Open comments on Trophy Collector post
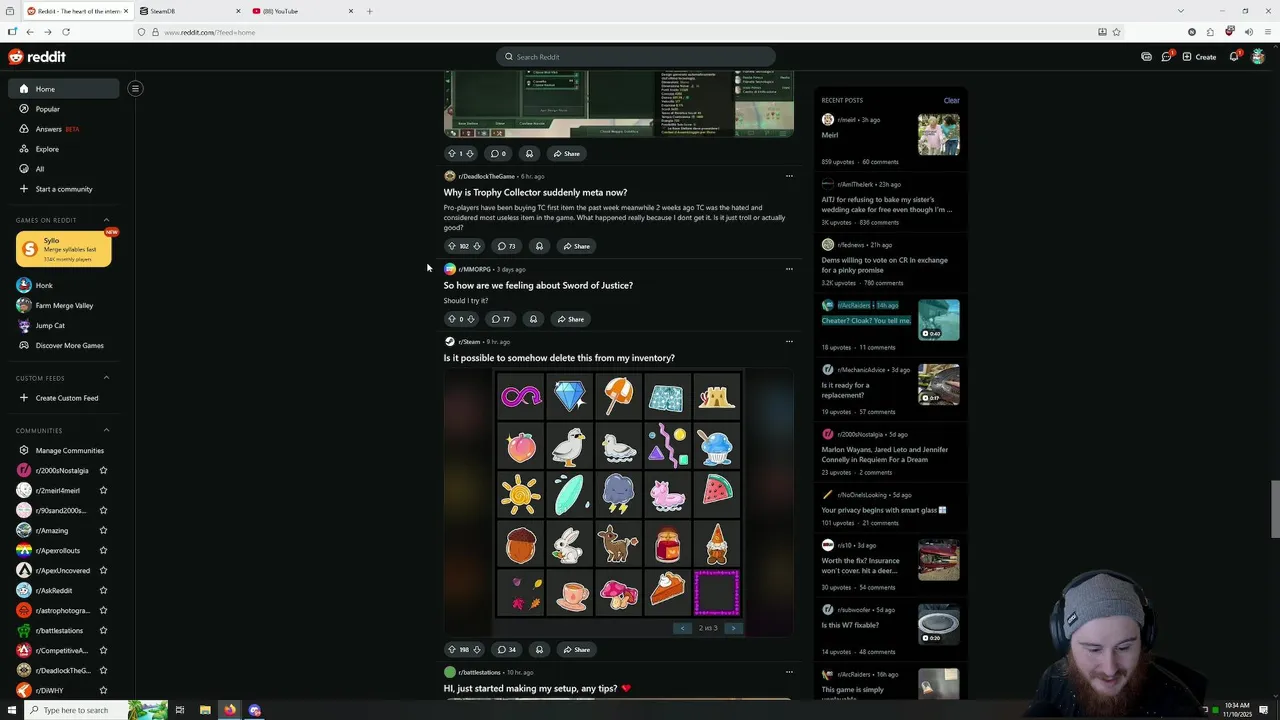 coord(506,246)
